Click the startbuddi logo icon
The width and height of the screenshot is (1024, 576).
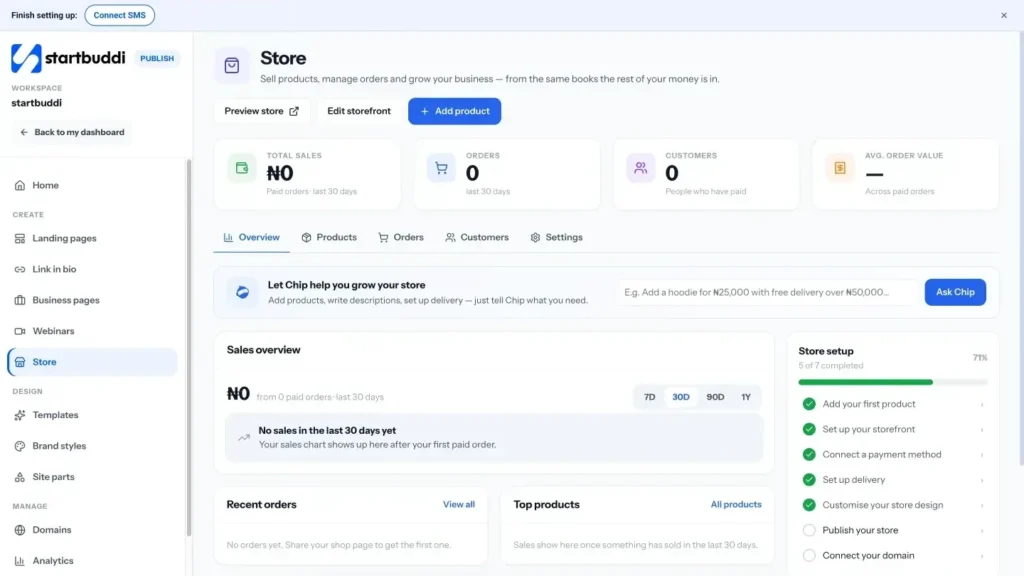[26, 58]
